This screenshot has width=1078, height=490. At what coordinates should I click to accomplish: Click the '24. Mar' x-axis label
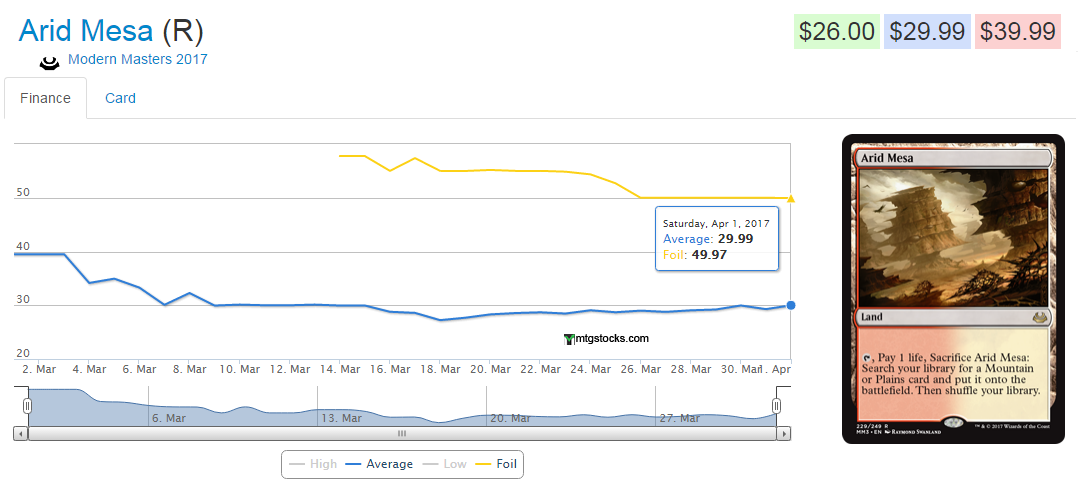click(591, 369)
